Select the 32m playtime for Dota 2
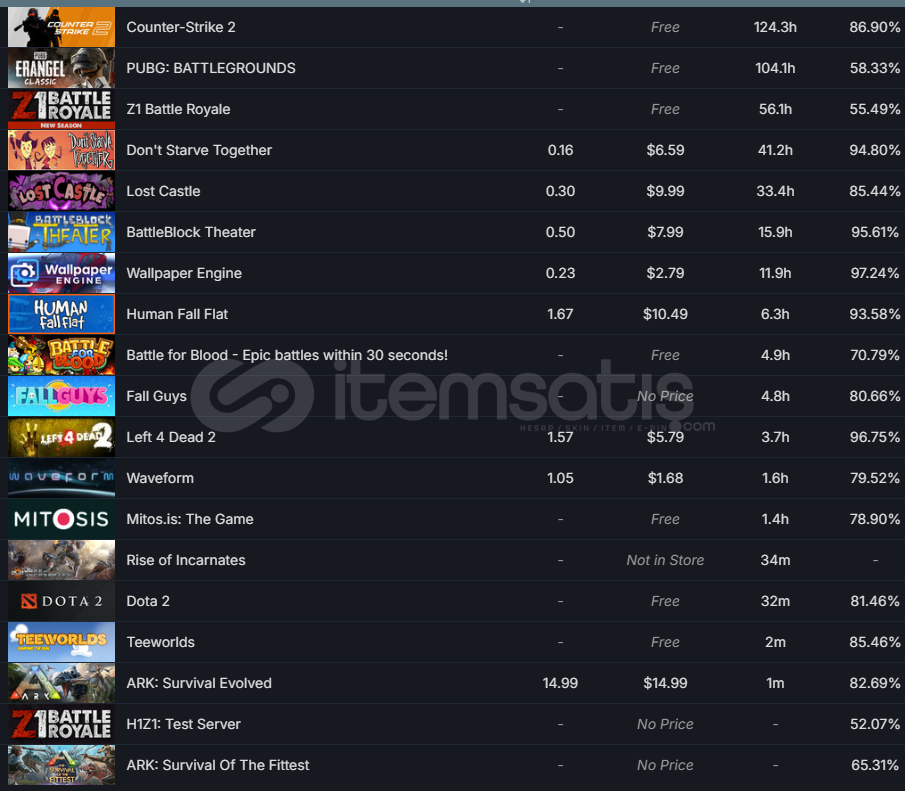 click(x=775, y=601)
